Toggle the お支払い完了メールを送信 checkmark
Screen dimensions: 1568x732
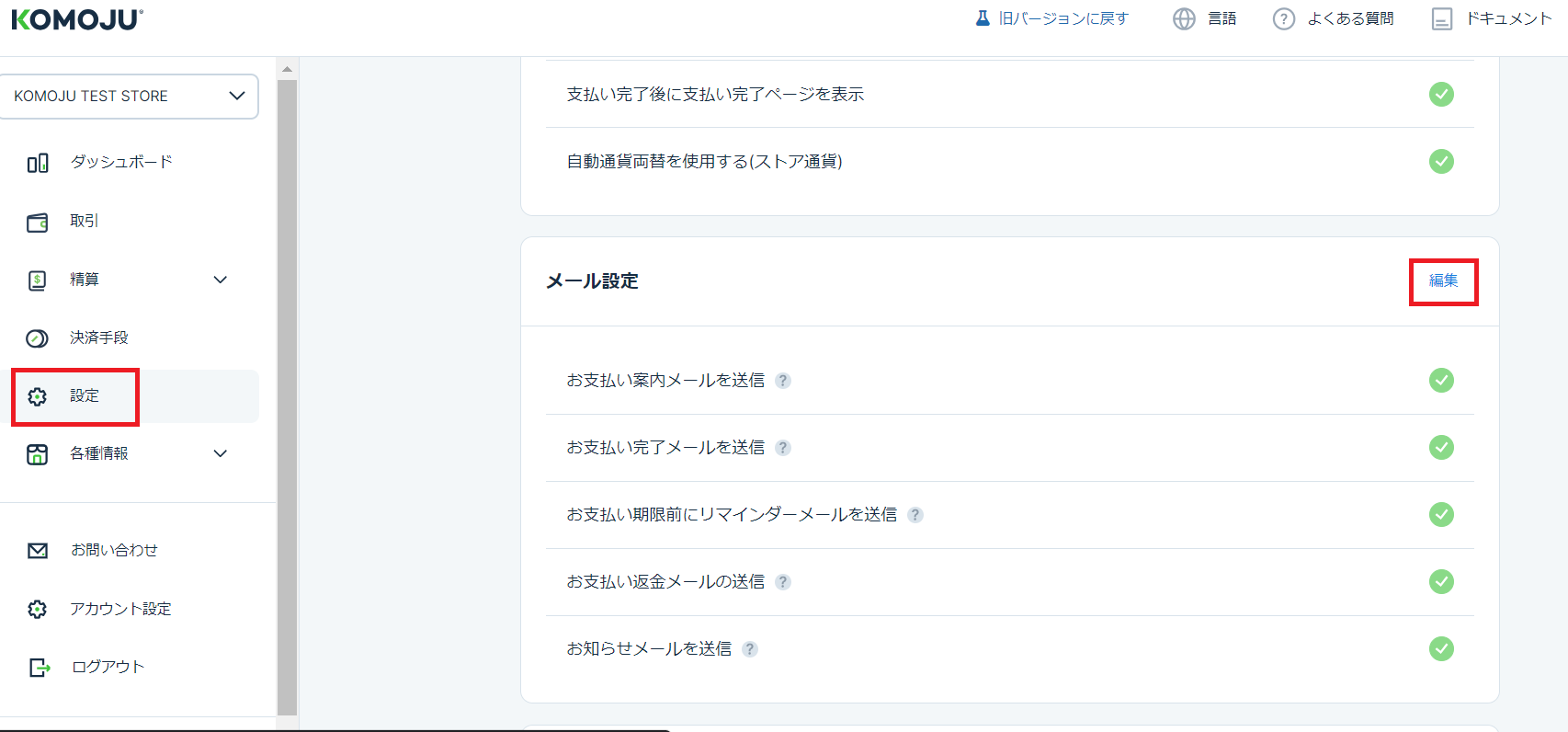click(x=1441, y=448)
